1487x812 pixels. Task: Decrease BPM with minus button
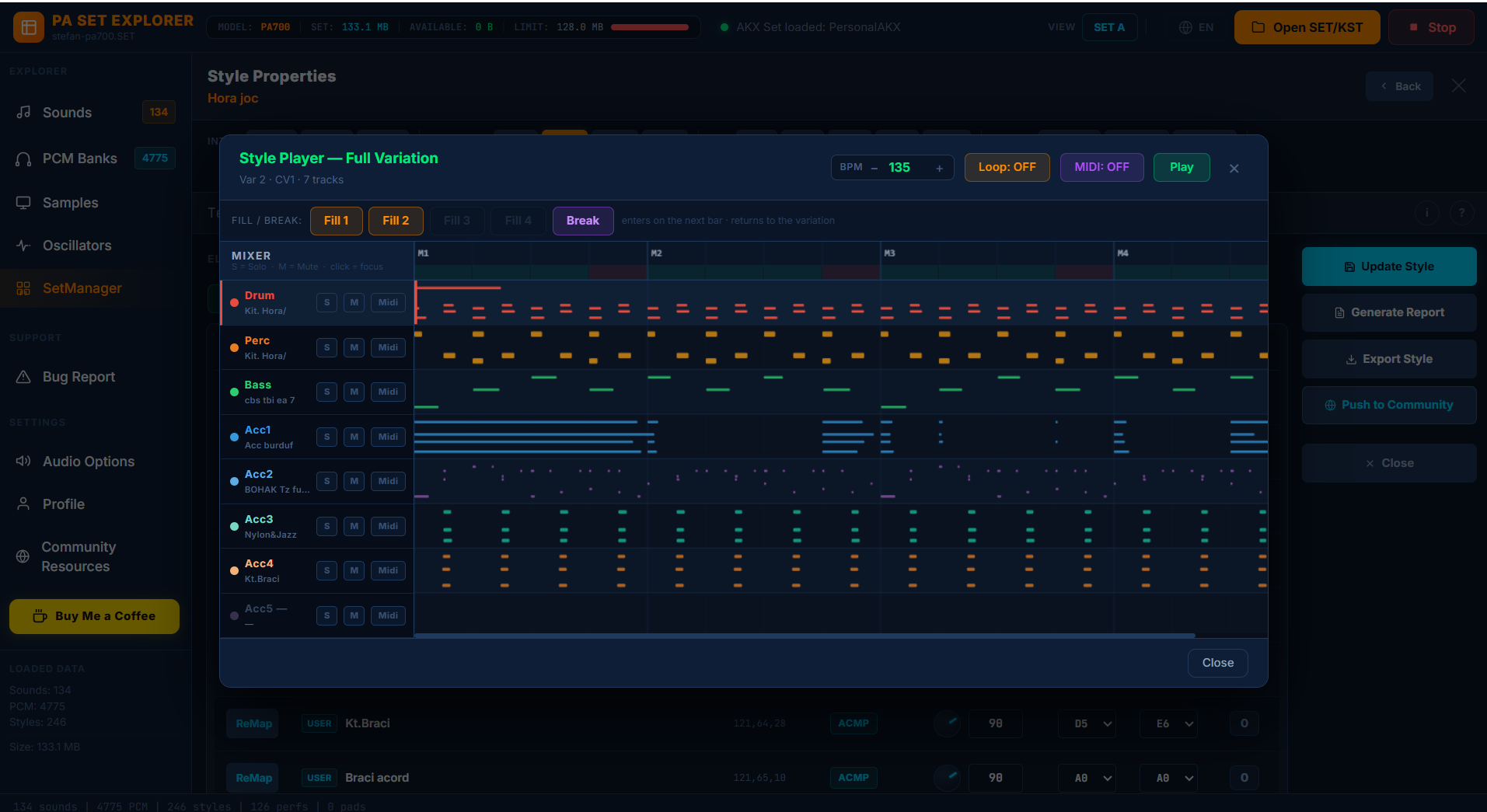pos(874,168)
